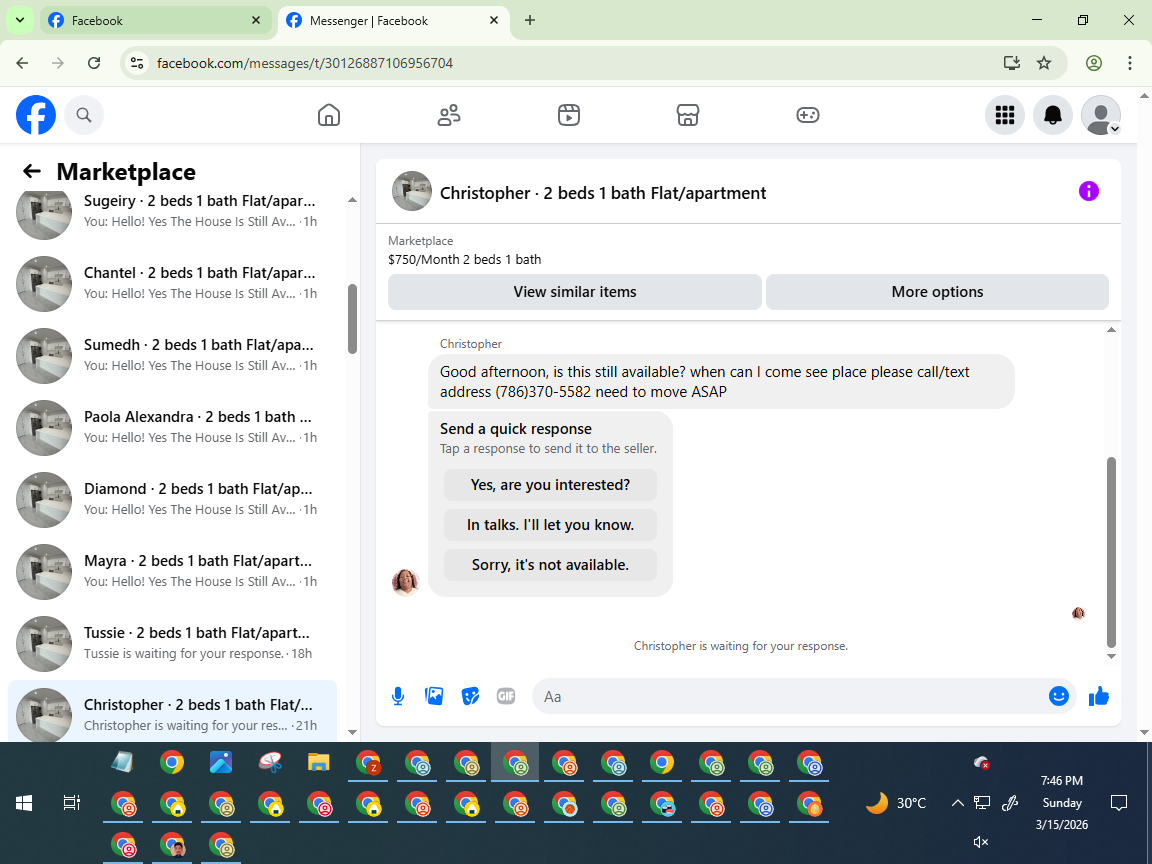Open conversation information purple icon
This screenshot has height=864, width=1152.
pos(1088,192)
